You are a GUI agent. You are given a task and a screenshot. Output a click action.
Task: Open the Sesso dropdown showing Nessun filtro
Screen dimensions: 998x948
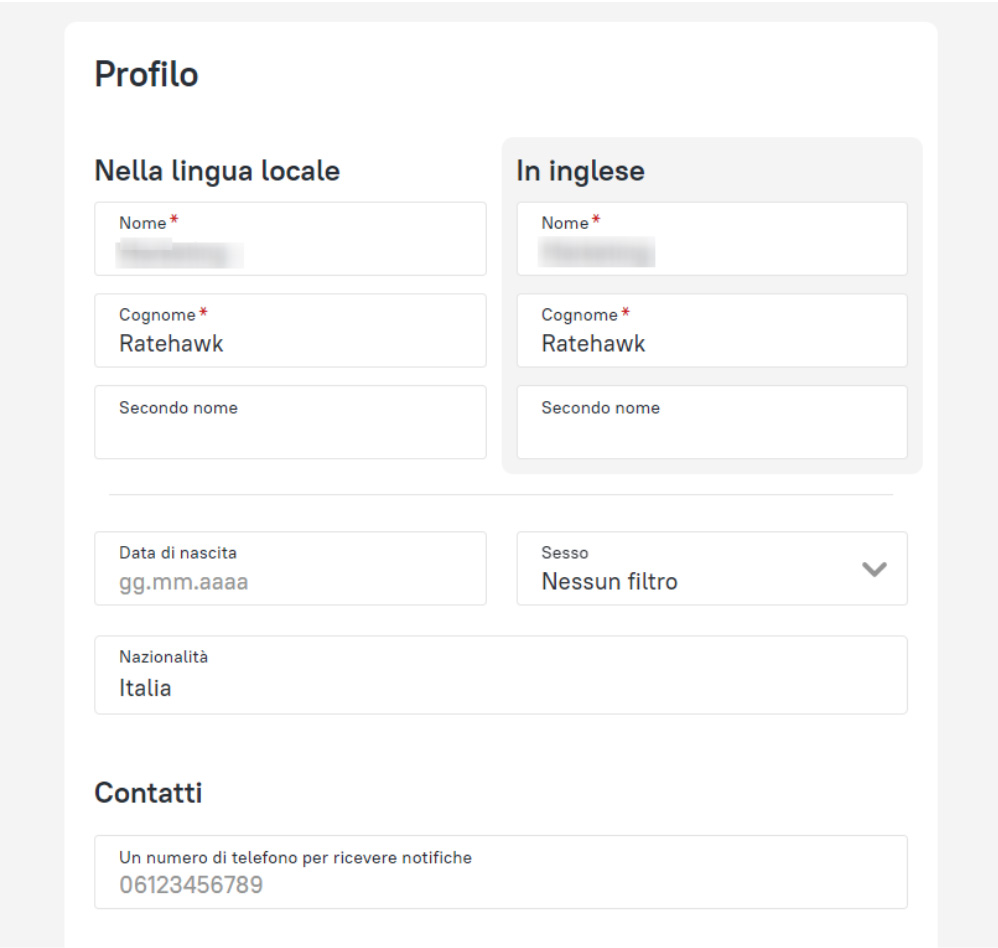pyautogui.click(x=700, y=569)
